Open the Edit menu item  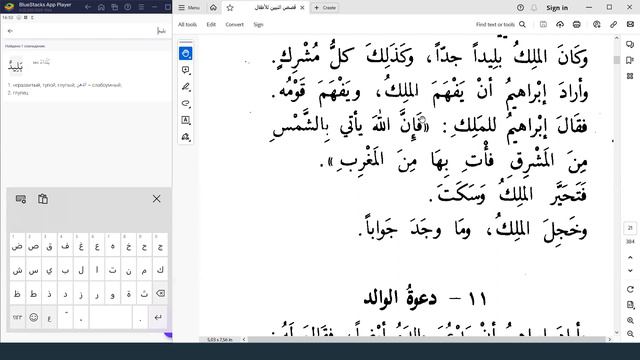click(x=211, y=24)
